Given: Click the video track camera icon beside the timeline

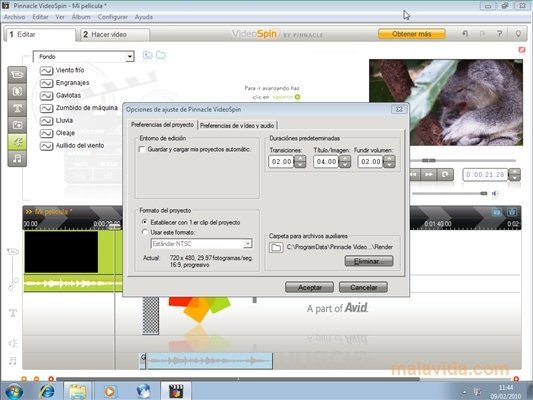Looking at the screenshot, I should pyautogui.click(x=13, y=251).
